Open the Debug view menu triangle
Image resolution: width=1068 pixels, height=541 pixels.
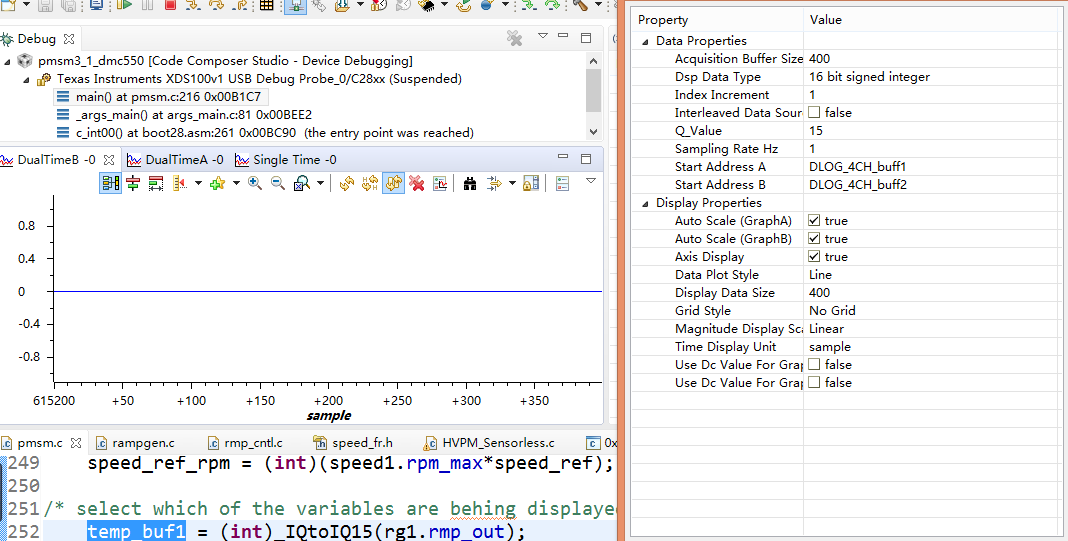[543, 36]
